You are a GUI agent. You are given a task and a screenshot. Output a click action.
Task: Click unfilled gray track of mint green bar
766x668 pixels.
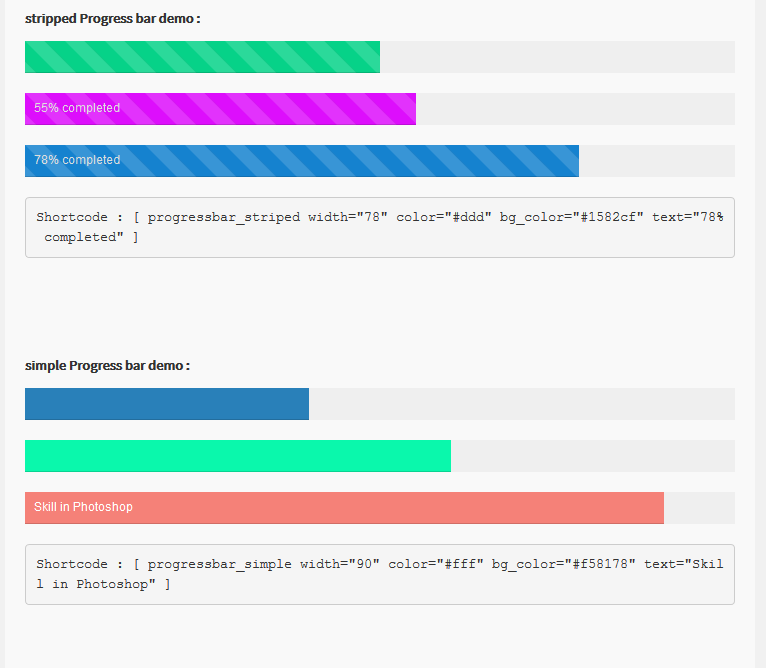click(593, 456)
